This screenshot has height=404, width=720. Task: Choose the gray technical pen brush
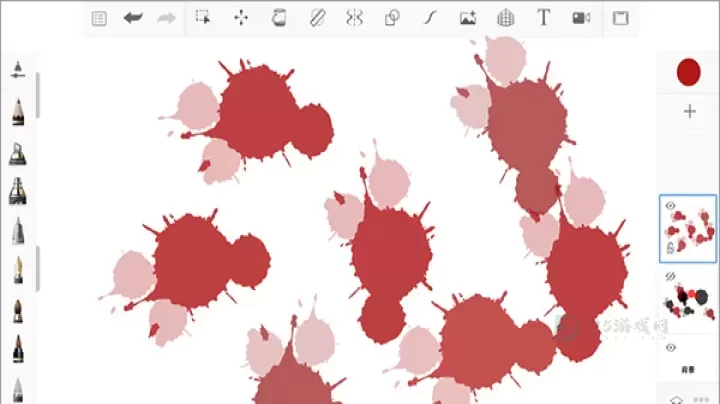pyautogui.click(x=18, y=231)
